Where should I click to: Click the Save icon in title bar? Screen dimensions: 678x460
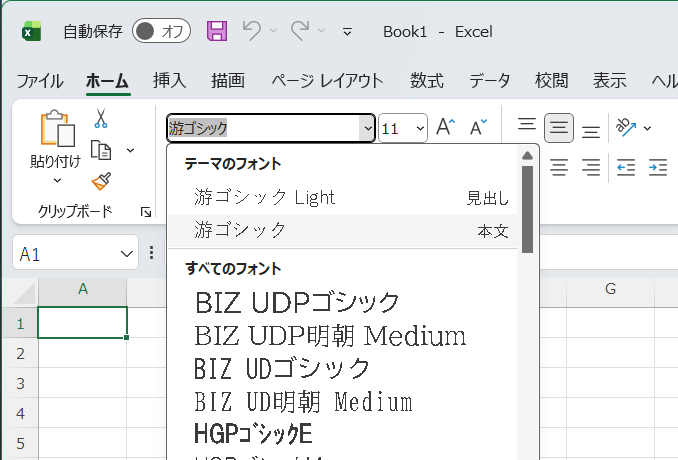point(217,31)
